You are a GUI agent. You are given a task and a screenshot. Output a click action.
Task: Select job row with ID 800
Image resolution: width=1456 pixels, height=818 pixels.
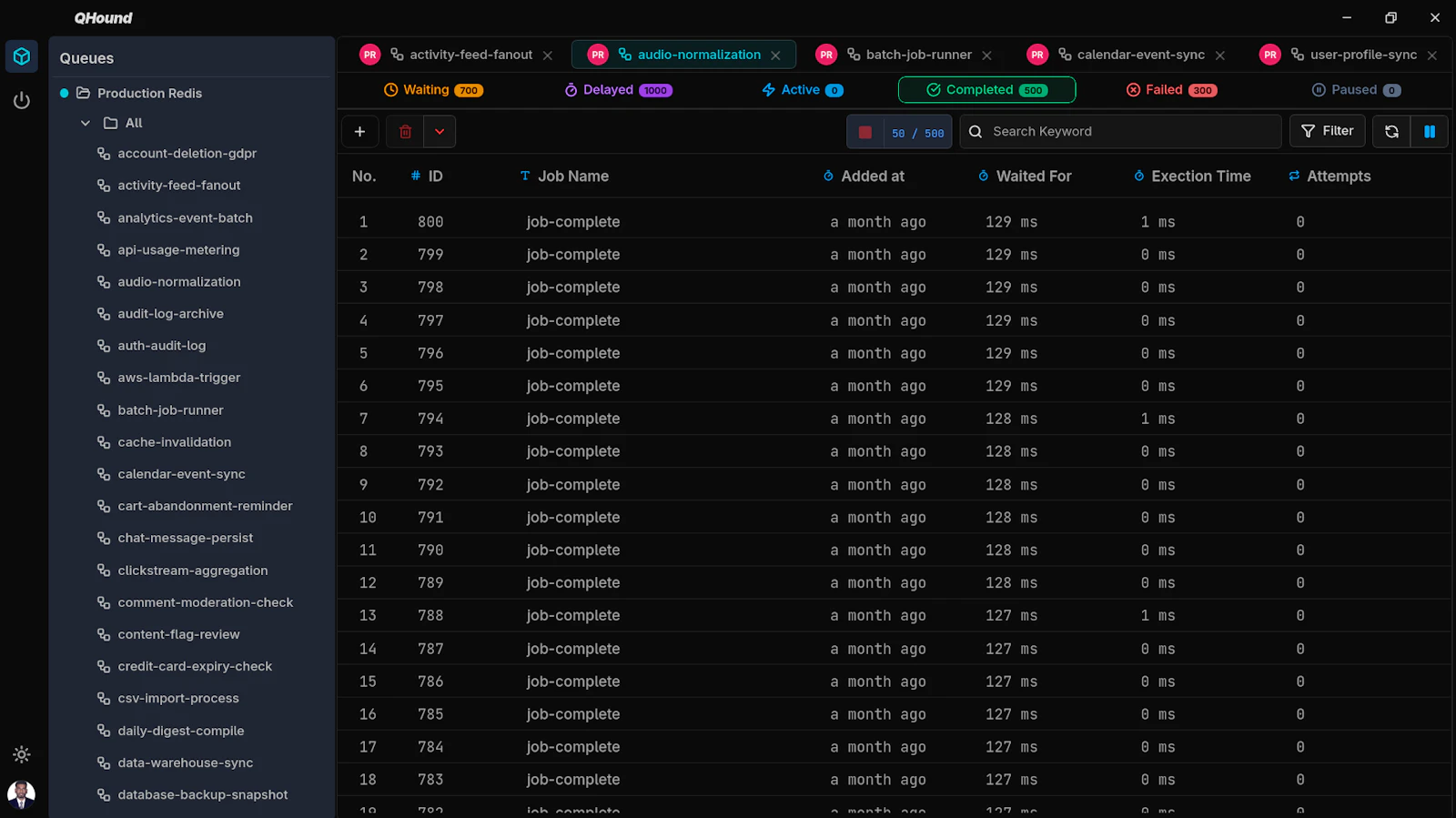pyautogui.click(x=895, y=222)
